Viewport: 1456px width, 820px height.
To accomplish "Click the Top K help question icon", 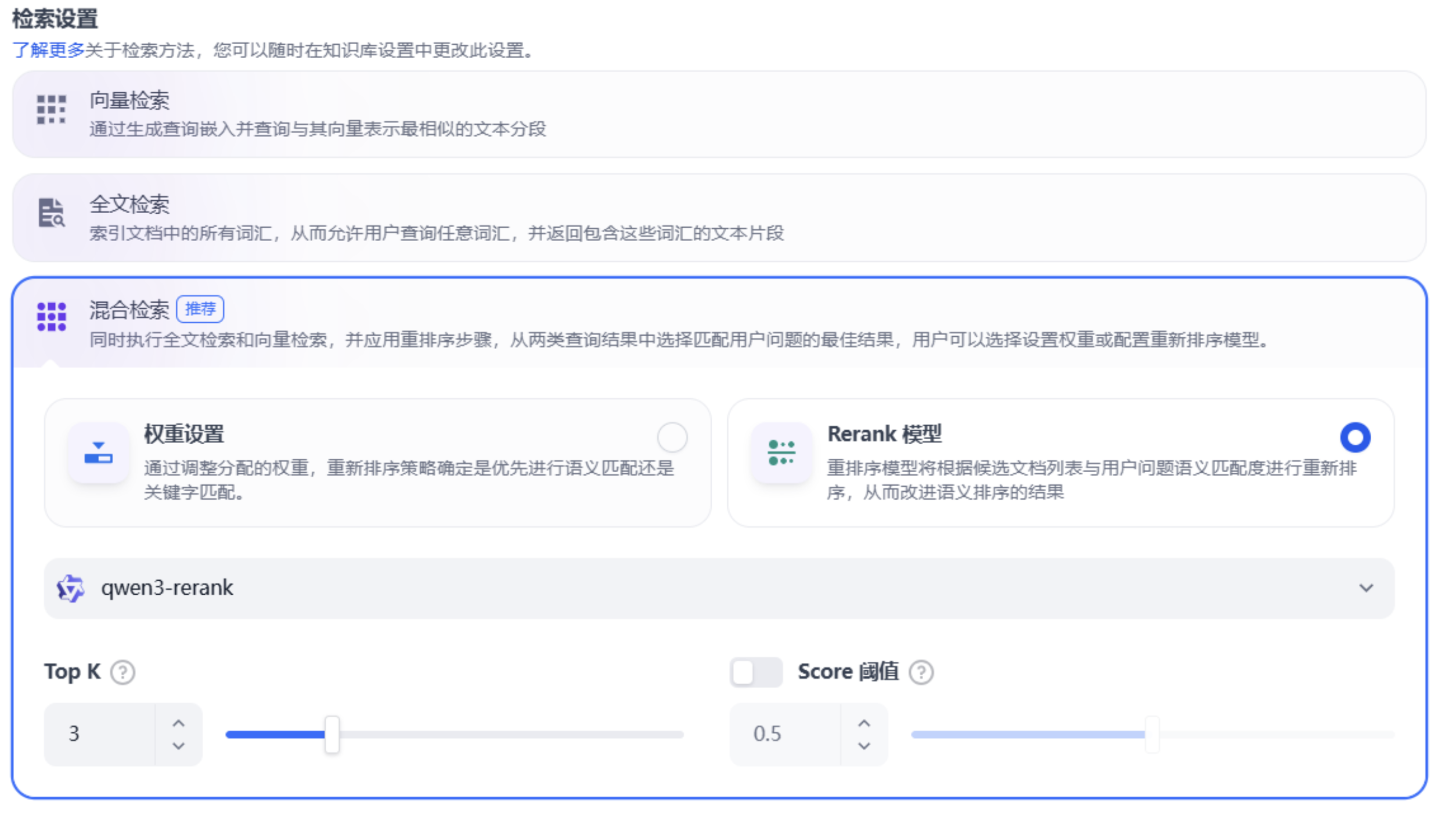I will pos(123,672).
